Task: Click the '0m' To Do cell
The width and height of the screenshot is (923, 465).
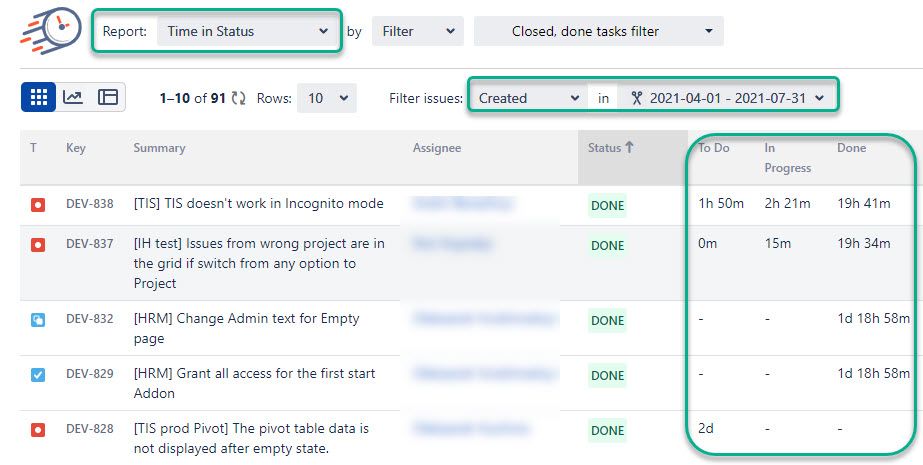Action: click(708, 244)
